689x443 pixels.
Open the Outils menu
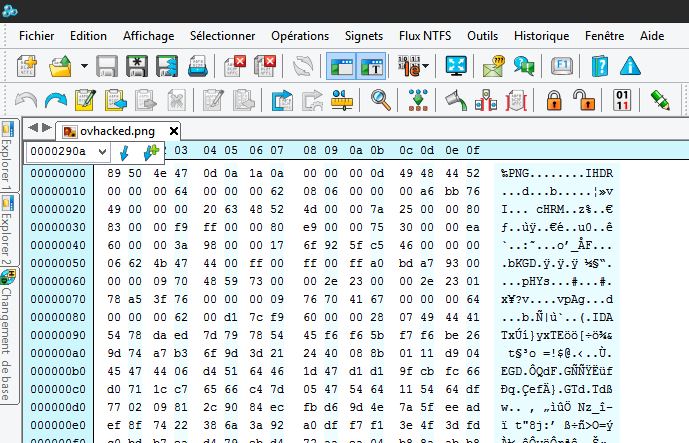click(482, 36)
